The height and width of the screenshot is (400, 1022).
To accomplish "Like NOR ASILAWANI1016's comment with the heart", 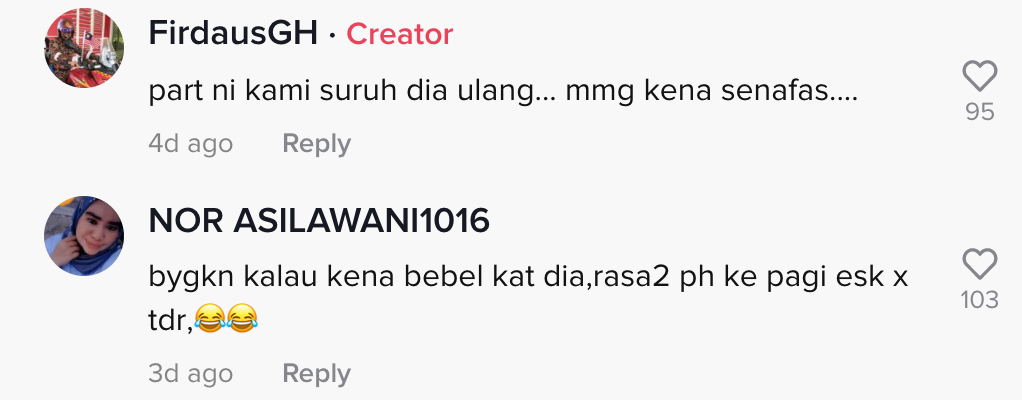I will [980, 264].
